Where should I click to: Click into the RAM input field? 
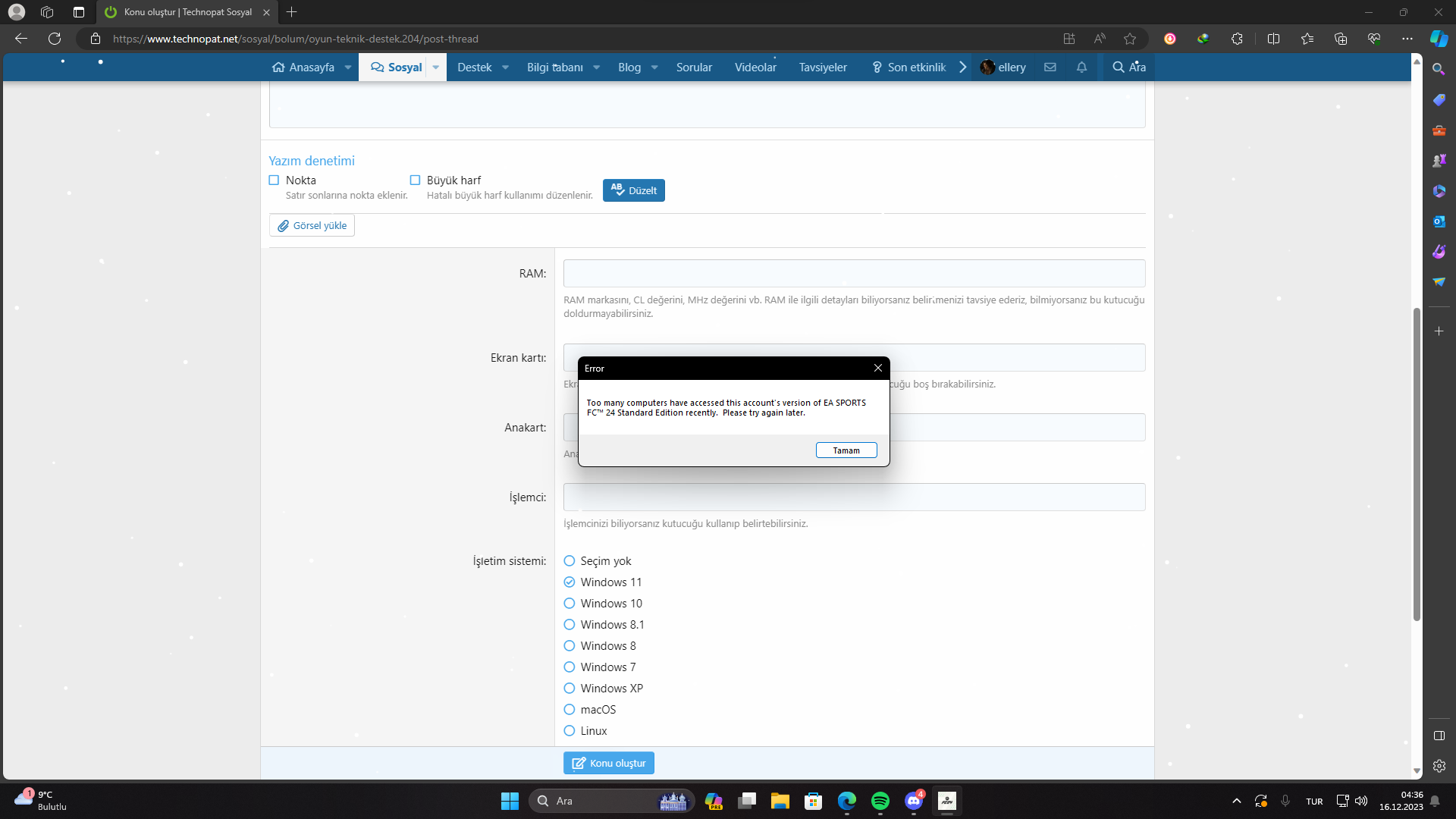tap(854, 274)
